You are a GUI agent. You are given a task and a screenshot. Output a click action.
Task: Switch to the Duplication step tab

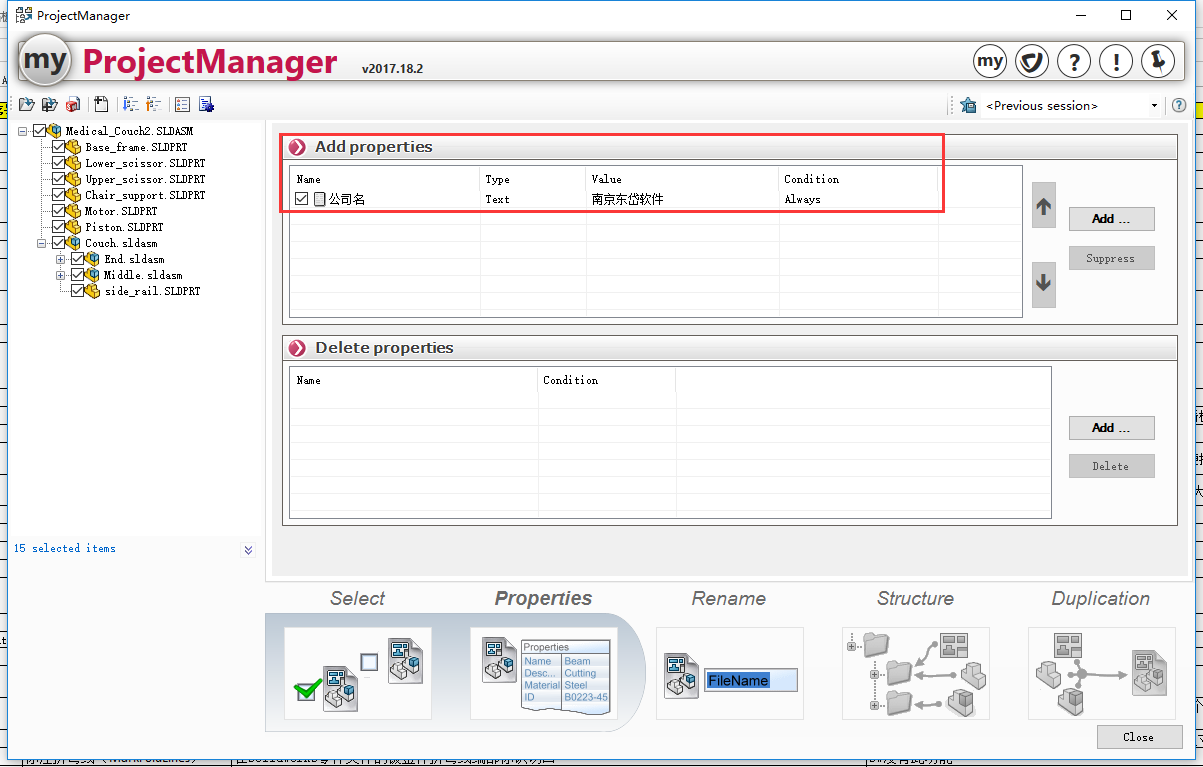[1101, 673]
